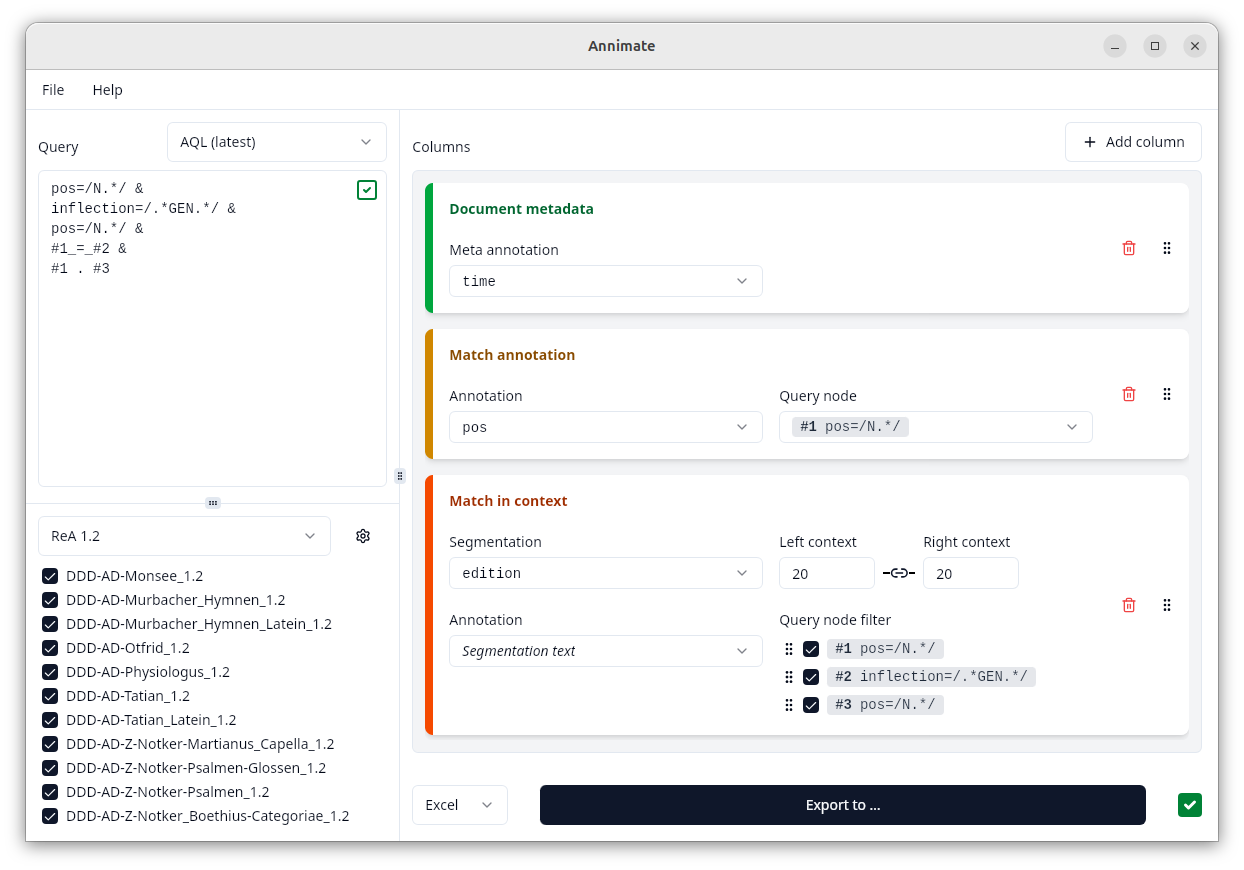Screen dimensions: 1244x870
Task: Open the Meta annotation time dropdown
Action: tap(606, 281)
